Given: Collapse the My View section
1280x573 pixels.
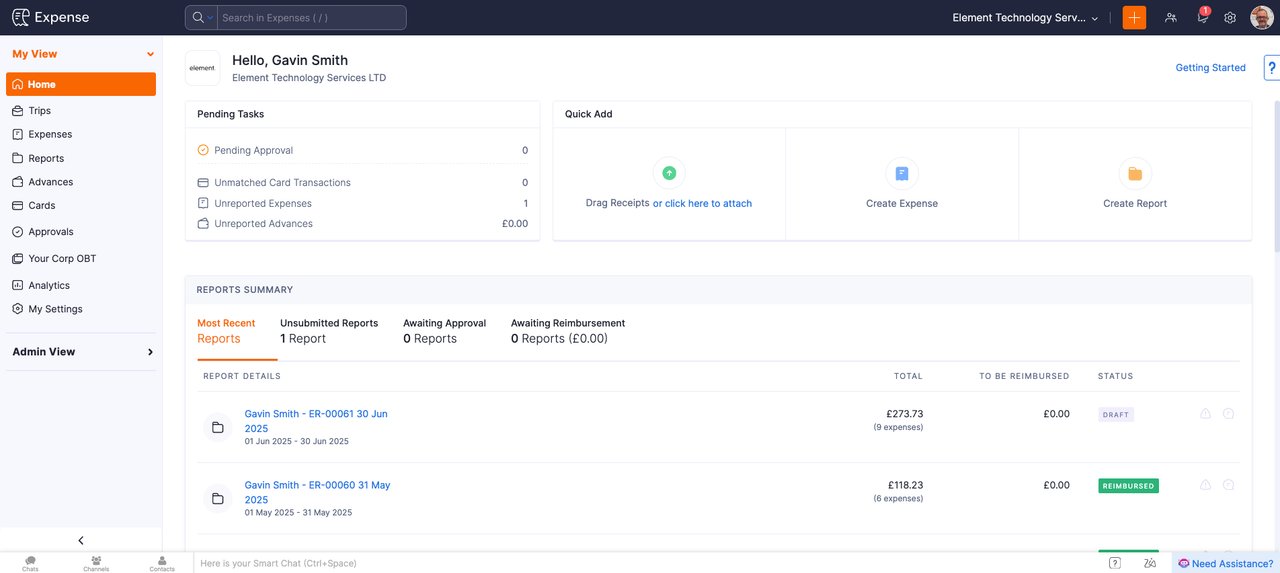Looking at the screenshot, I should pyautogui.click(x=150, y=54).
